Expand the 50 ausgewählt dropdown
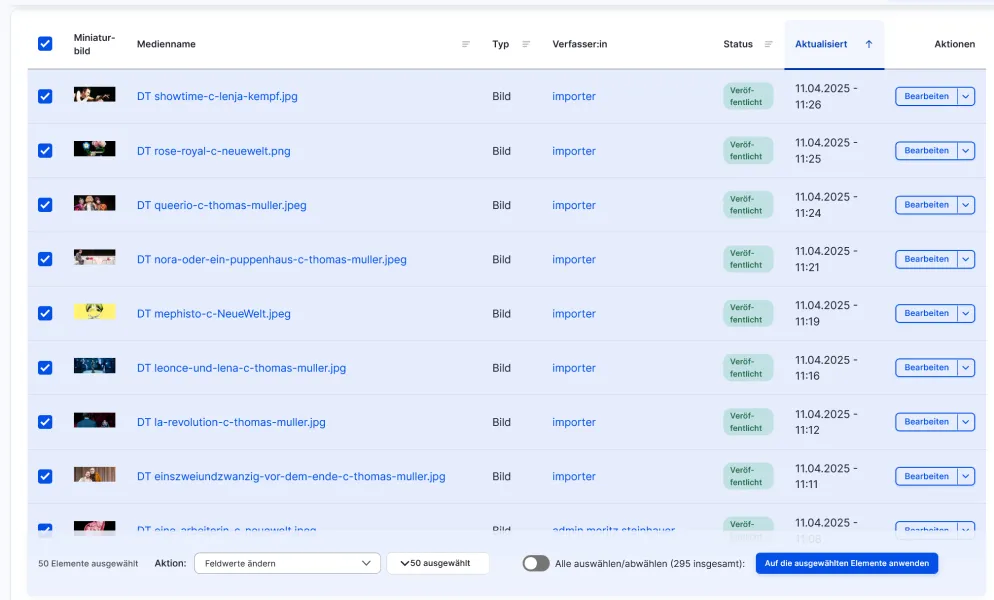Screen dimensions: 994x600 tap(438, 563)
